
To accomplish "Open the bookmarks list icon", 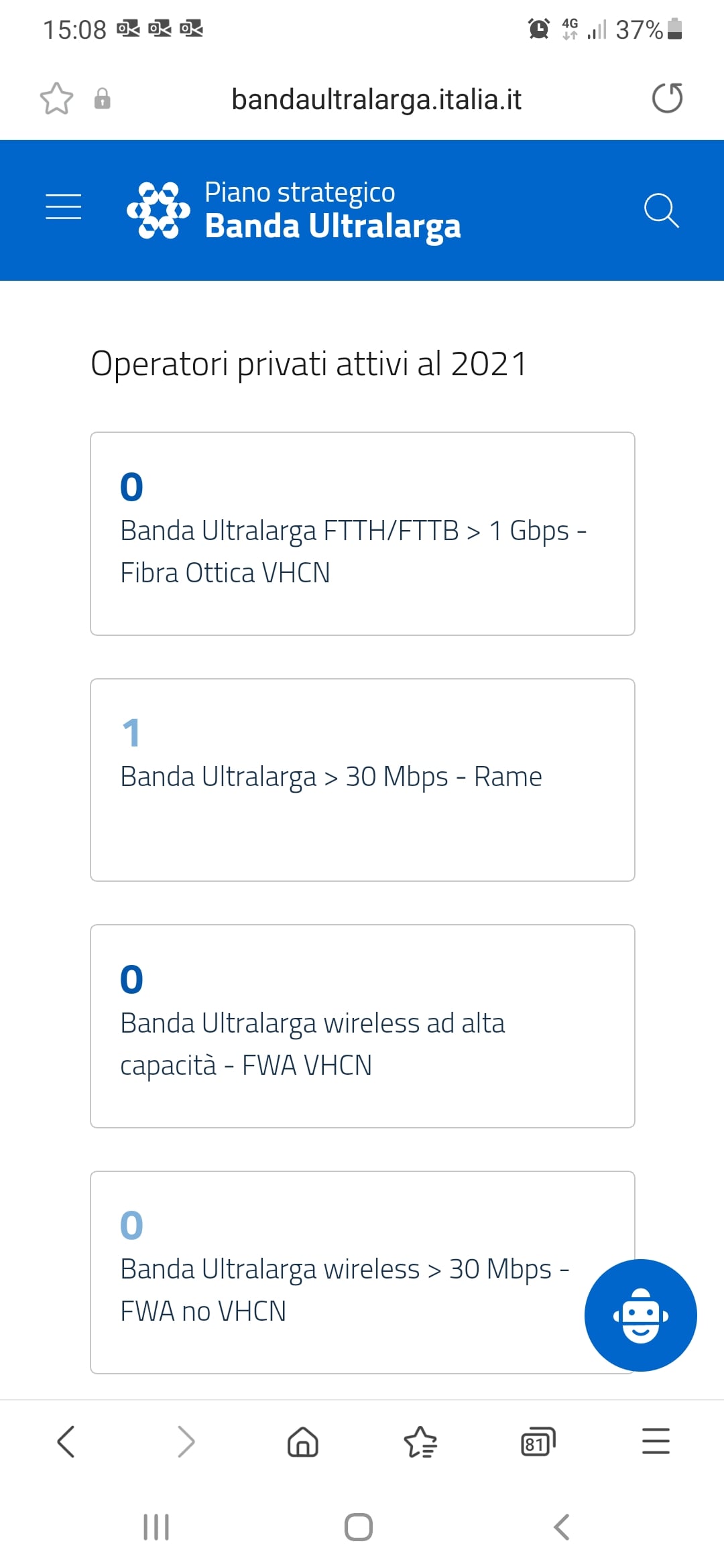I will 420,1442.
